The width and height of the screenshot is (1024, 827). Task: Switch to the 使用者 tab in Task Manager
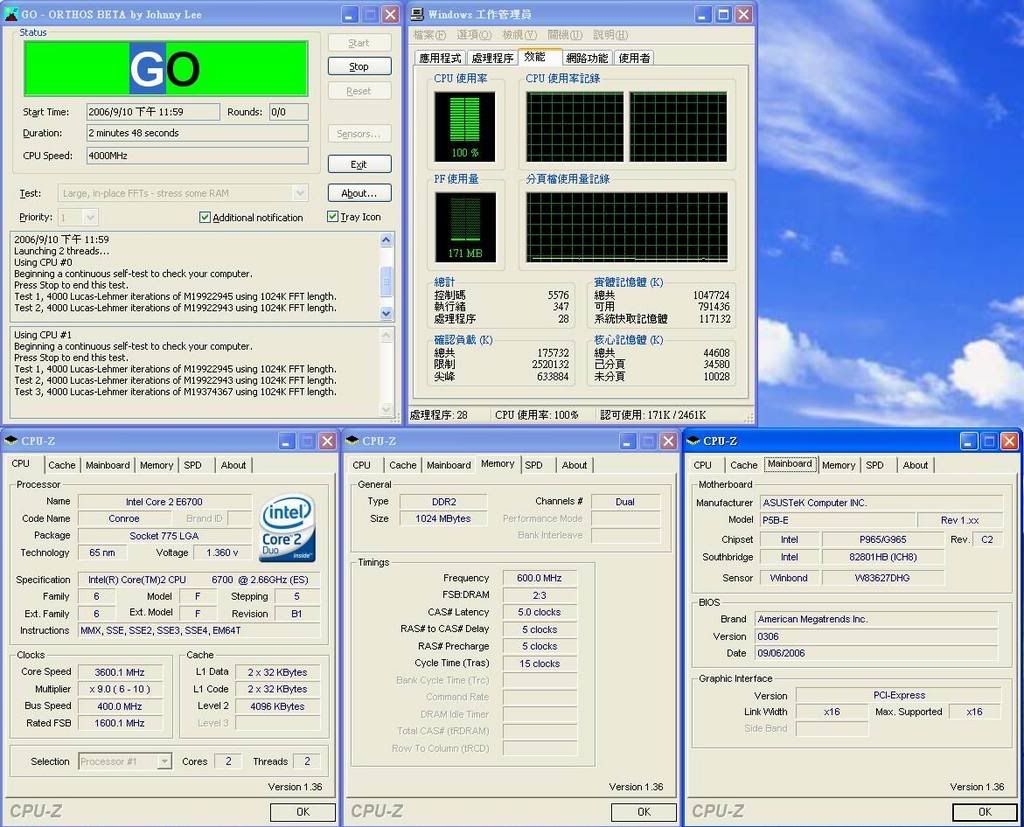634,58
